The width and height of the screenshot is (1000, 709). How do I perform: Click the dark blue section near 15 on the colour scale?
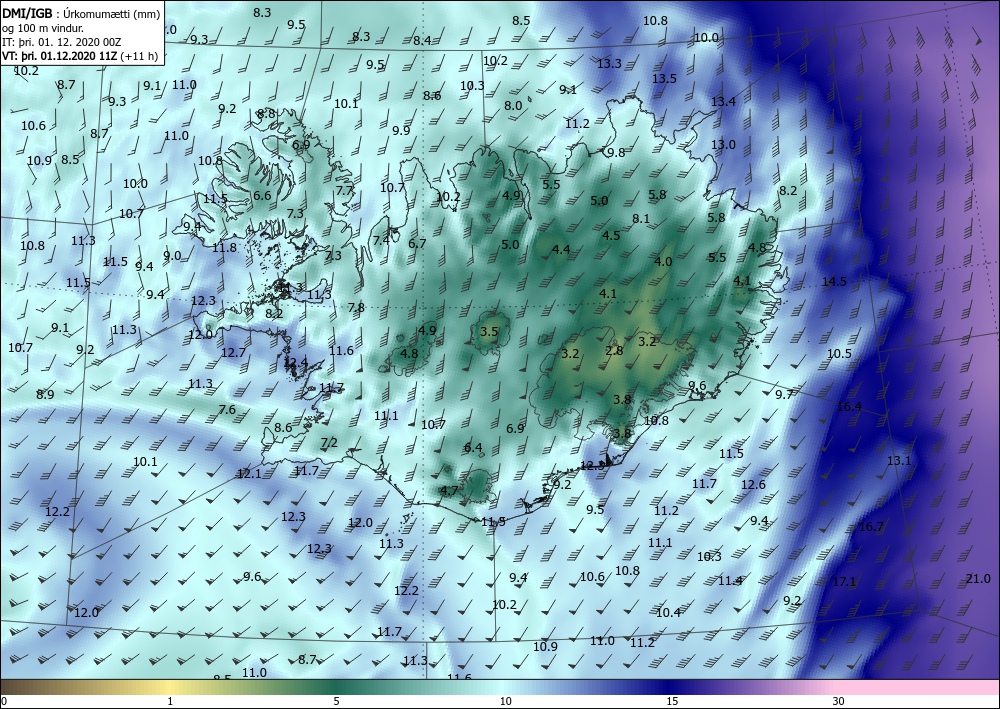pyautogui.click(x=672, y=687)
